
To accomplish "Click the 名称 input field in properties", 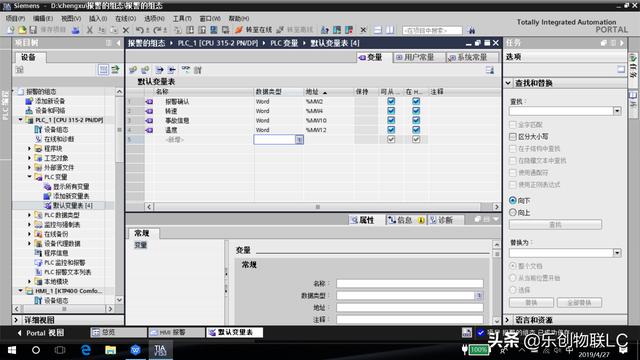I will 410,283.
